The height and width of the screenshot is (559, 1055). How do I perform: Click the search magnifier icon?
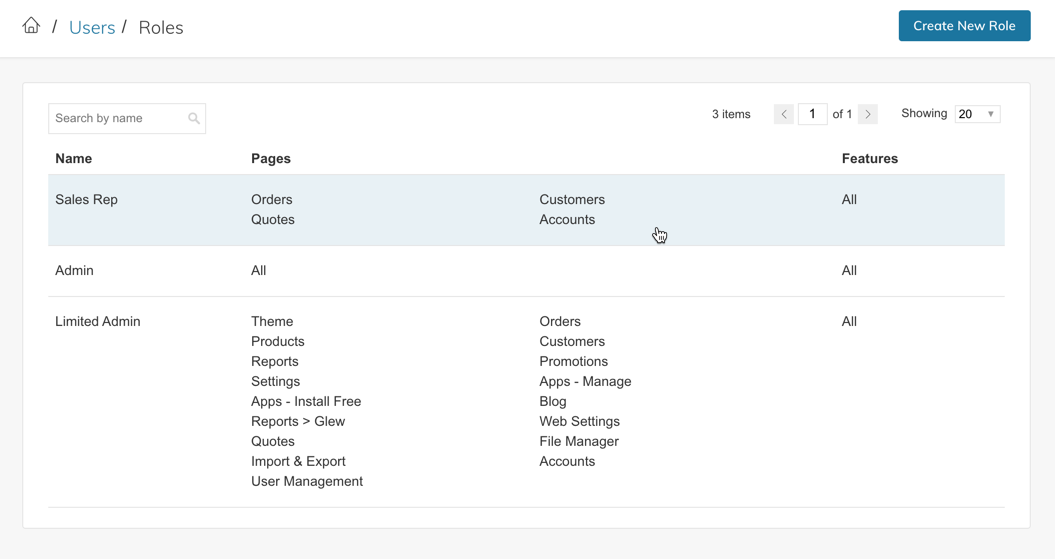click(194, 119)
